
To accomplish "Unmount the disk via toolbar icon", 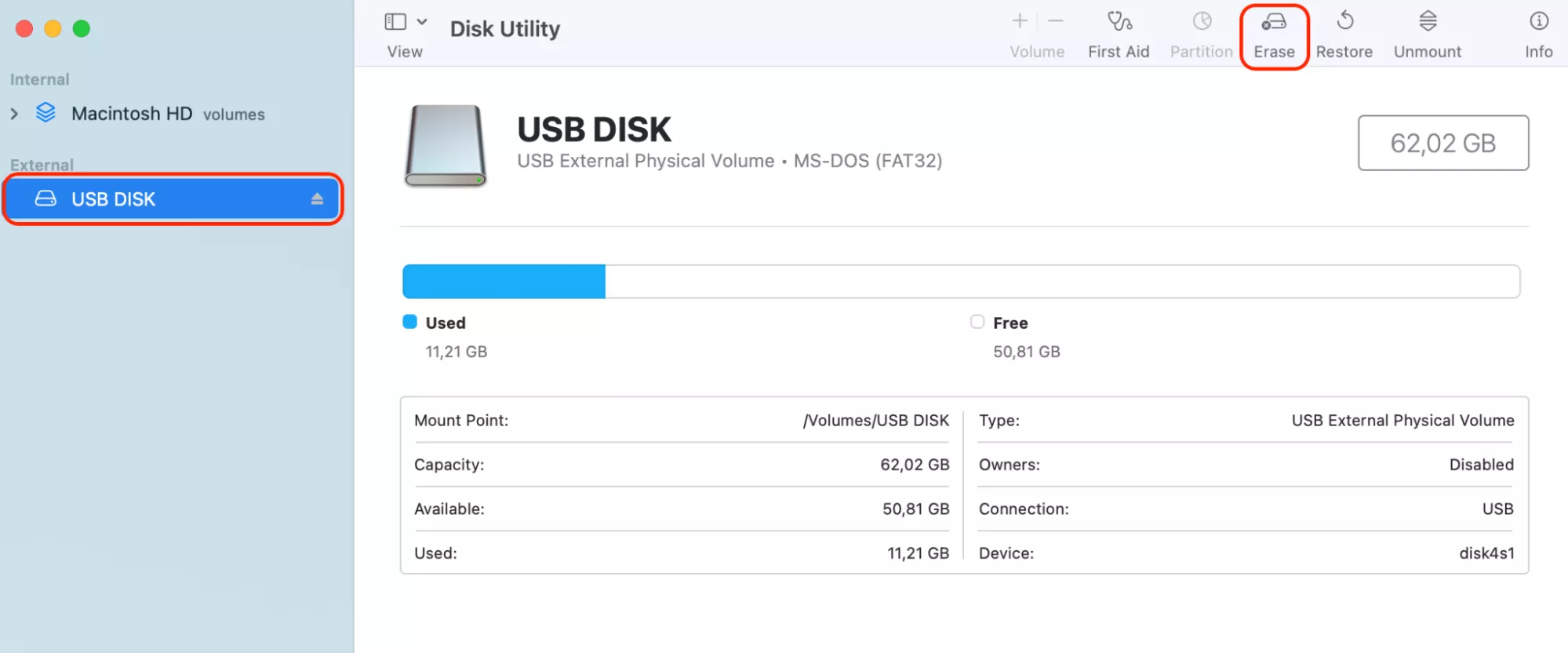I will click(x=1428, y=21).
